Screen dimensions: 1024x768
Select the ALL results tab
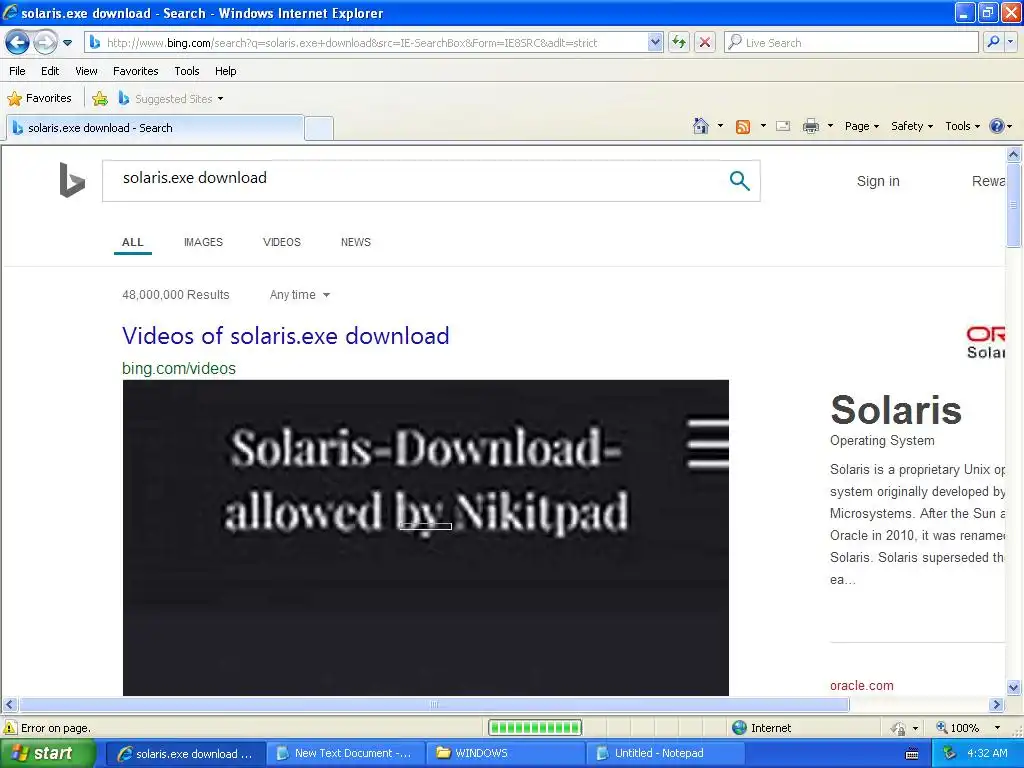133,242
